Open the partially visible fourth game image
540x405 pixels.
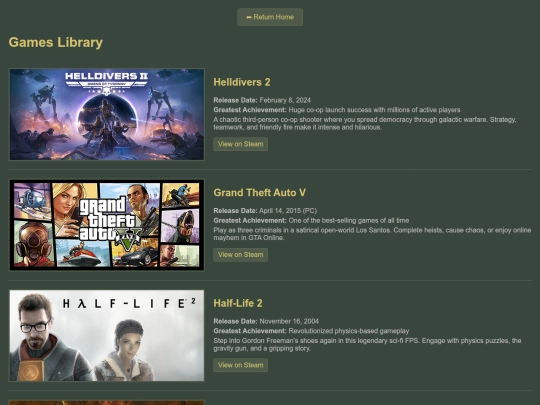coord(107,402)
